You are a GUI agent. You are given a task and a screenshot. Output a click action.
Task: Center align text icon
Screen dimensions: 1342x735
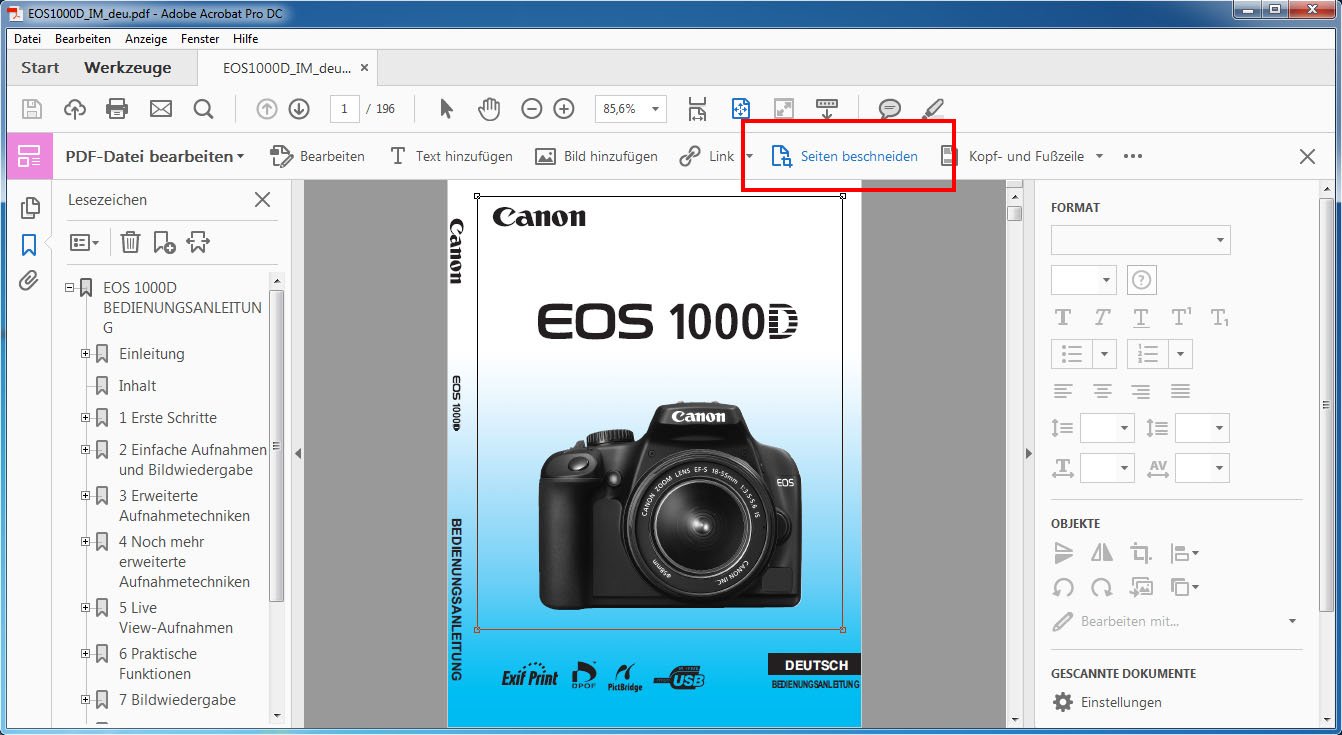[x=1102, y=391]
